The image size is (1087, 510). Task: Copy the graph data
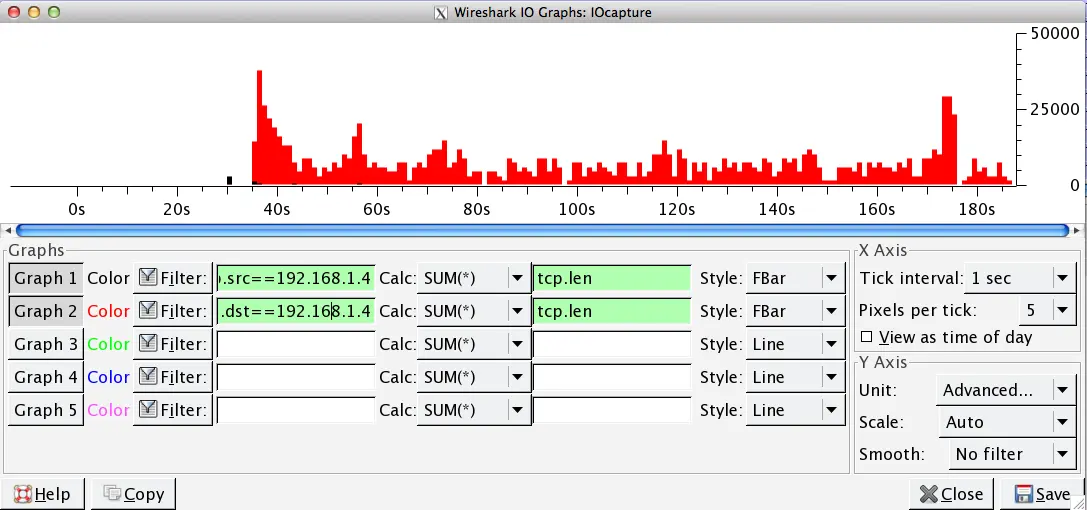tap(134, 494)
